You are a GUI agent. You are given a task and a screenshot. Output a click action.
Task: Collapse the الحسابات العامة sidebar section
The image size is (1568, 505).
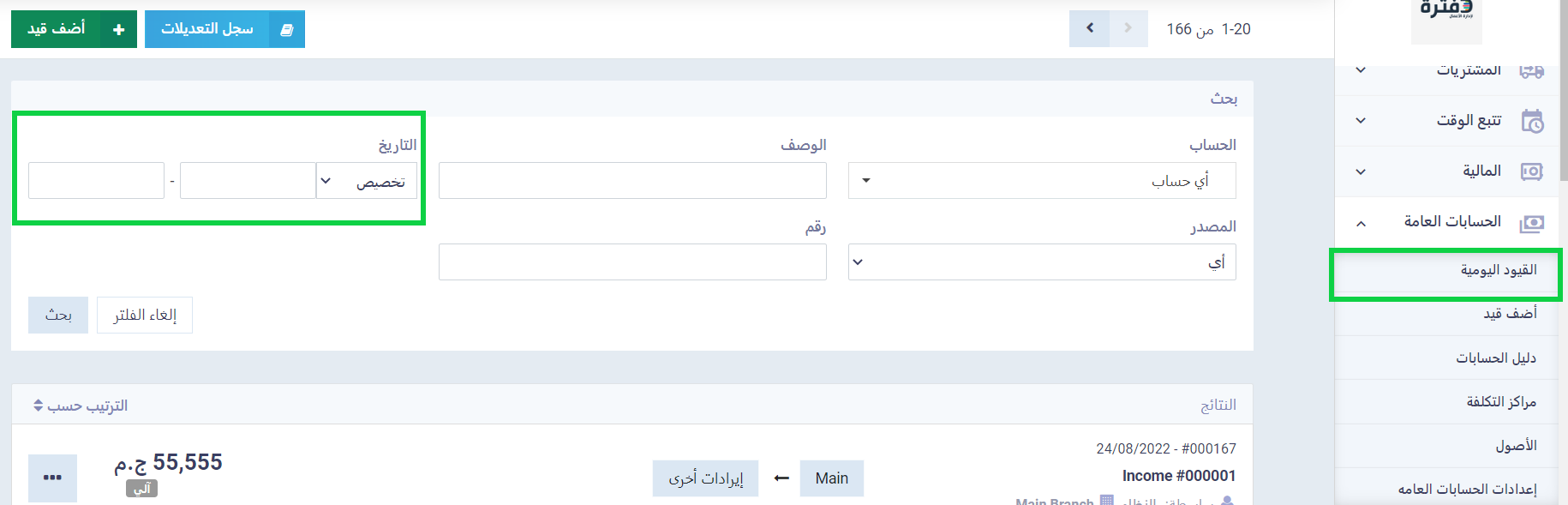1361,223
